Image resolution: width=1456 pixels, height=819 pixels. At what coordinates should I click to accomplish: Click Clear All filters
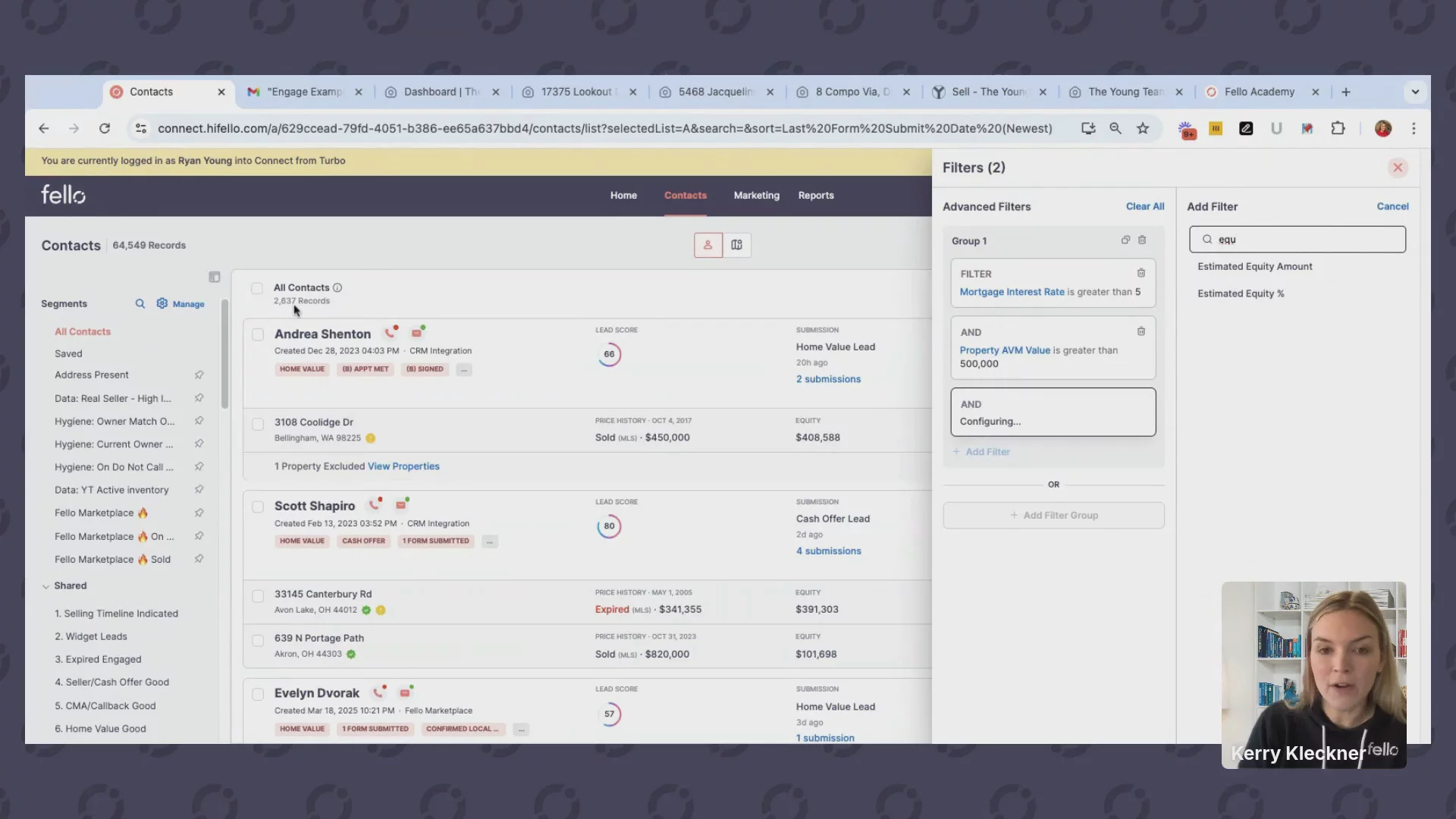click(1144, 206)
